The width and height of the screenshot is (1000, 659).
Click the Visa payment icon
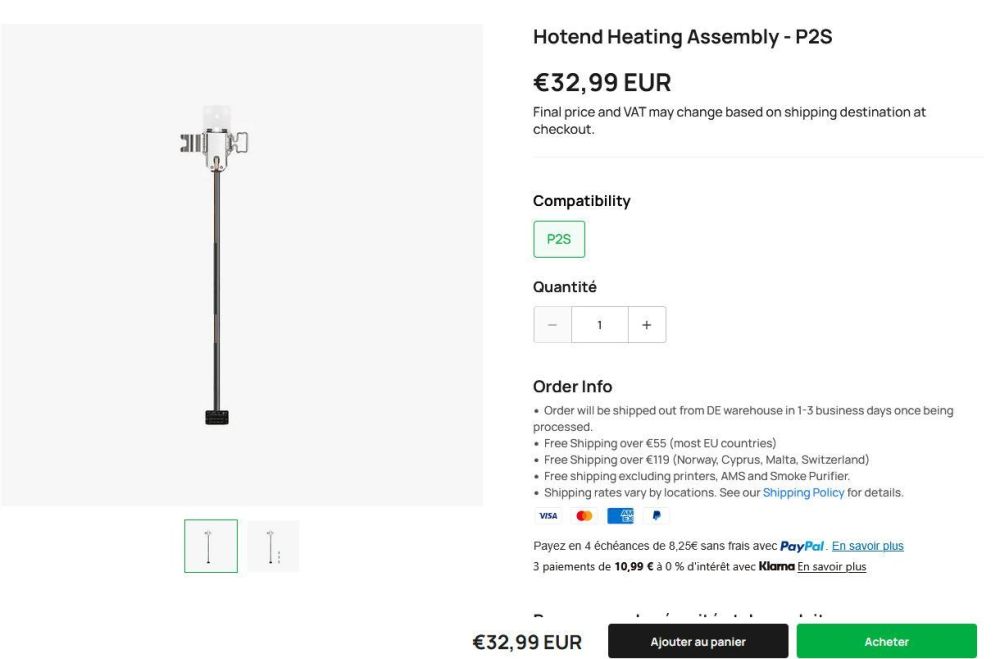(548, 516)
